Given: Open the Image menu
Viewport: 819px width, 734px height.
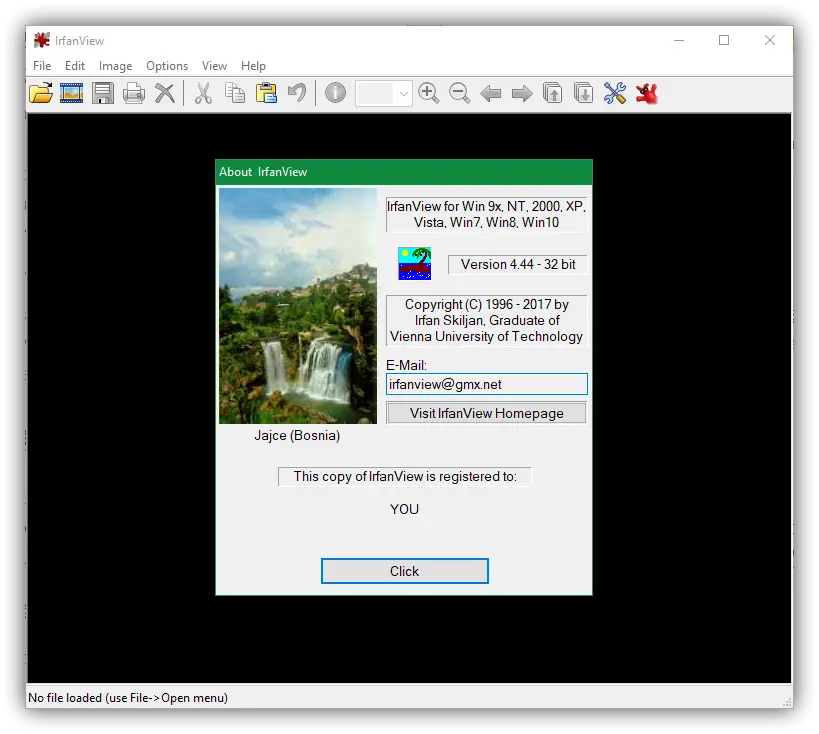Looking at the screenshot, I should tap(115, 66).
